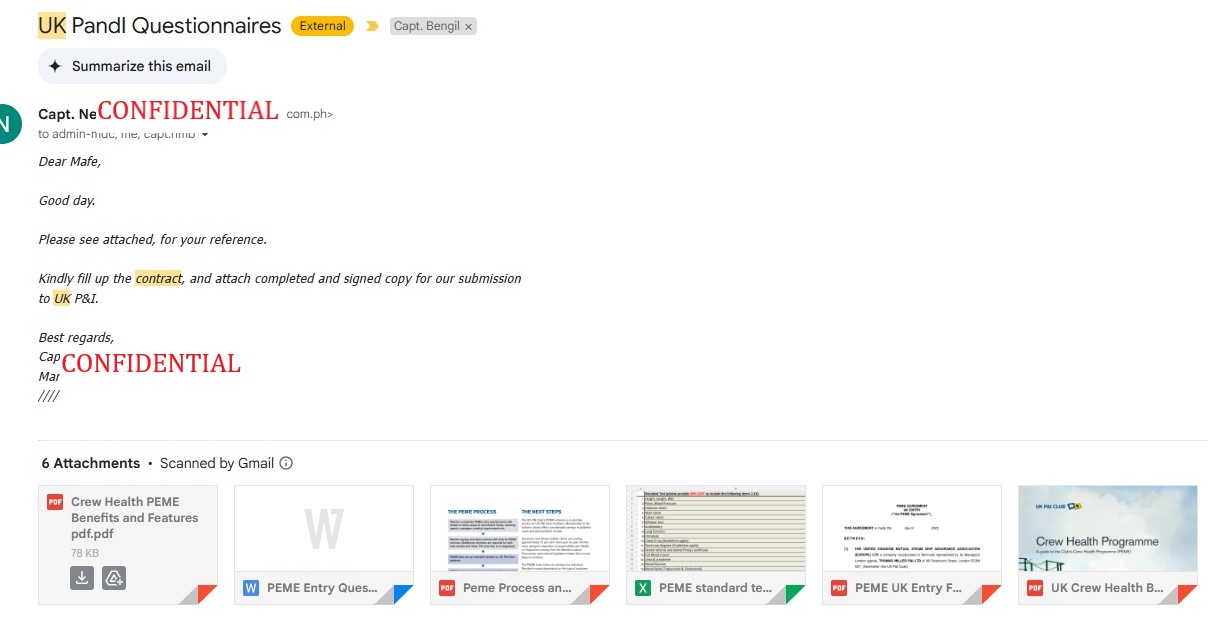Click the Word icon on PEME Entry Ques
The width and height of the screenshot is (1209, 621).
(x=251, y=588)
